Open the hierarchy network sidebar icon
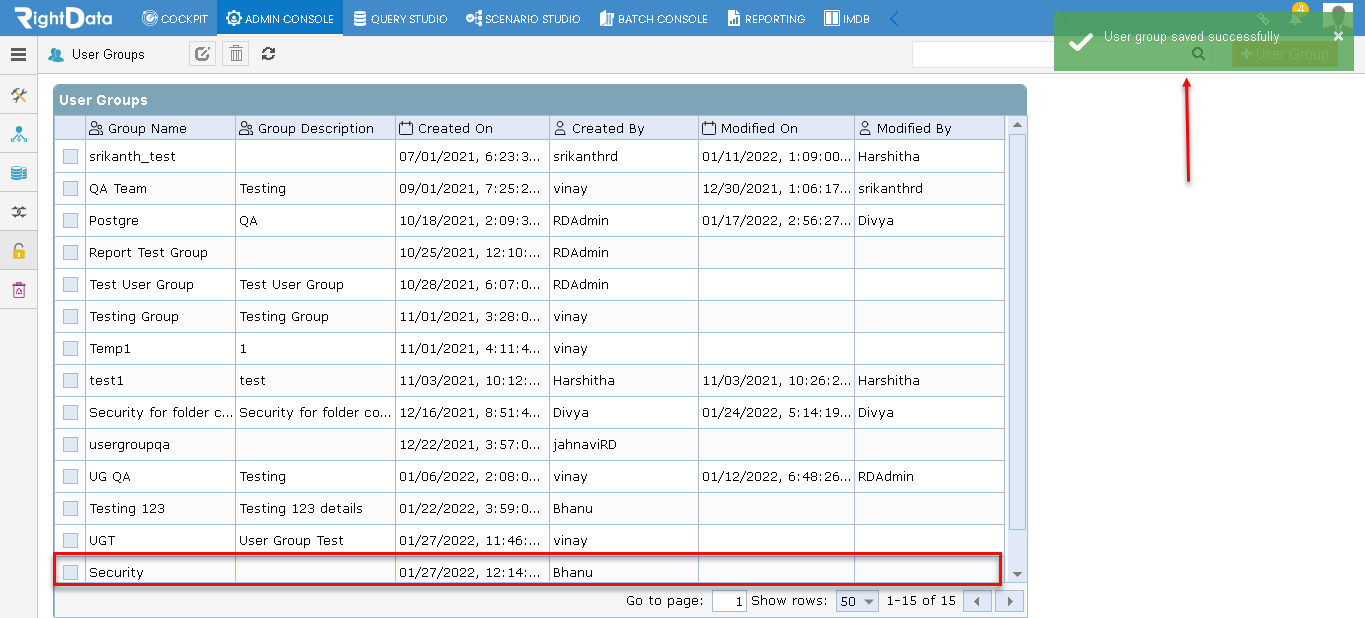This screenshot has height=618, width=1365. [18, 134]
